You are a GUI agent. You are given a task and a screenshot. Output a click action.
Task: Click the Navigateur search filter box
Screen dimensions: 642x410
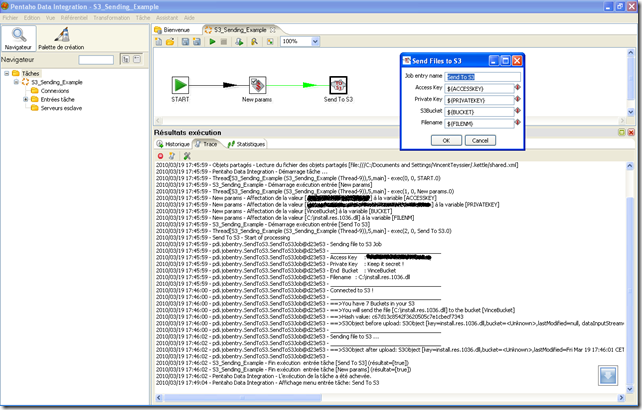(x=96, y=60)
